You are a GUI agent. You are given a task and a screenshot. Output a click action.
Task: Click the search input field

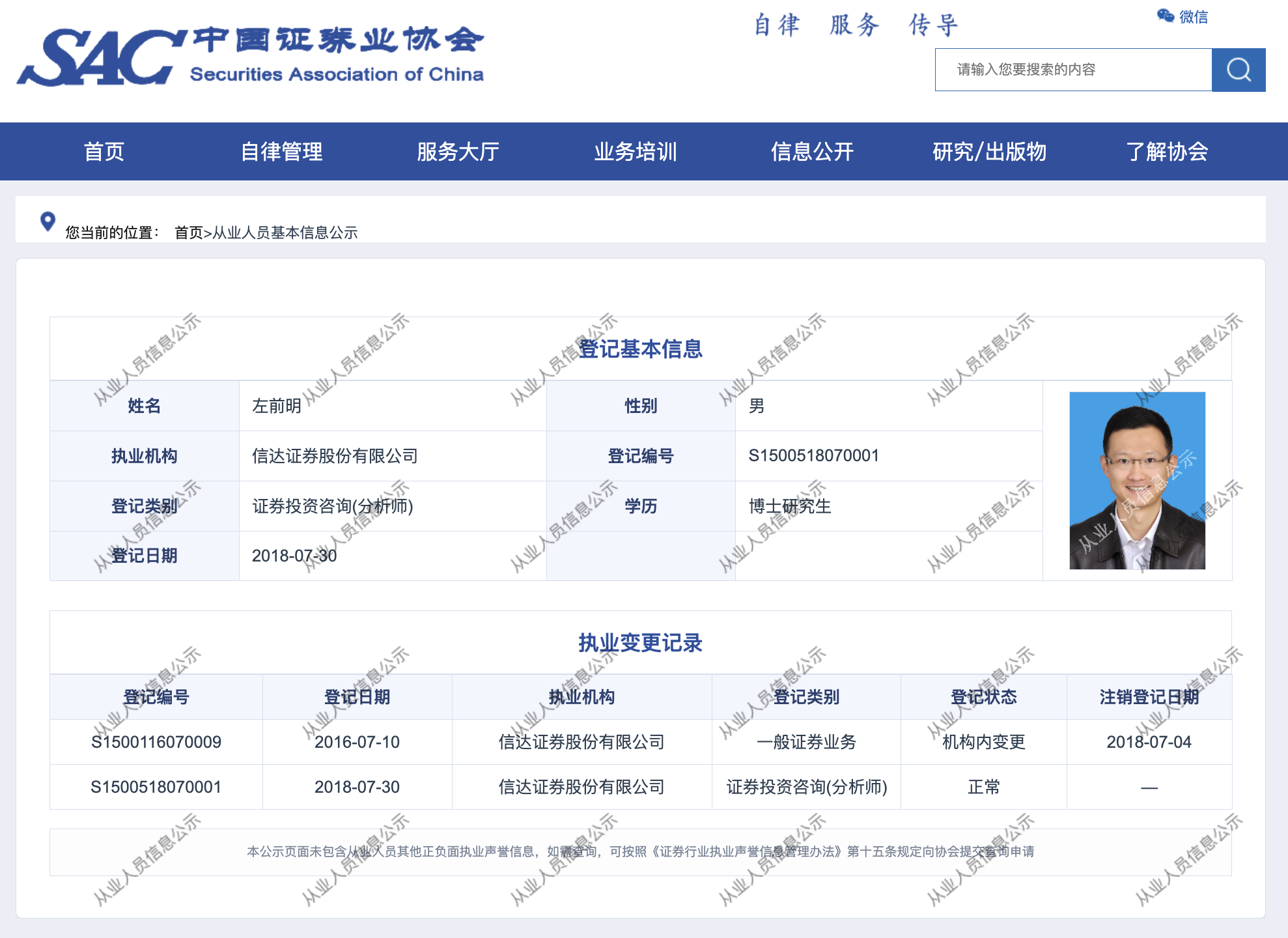click(1073, 70)
